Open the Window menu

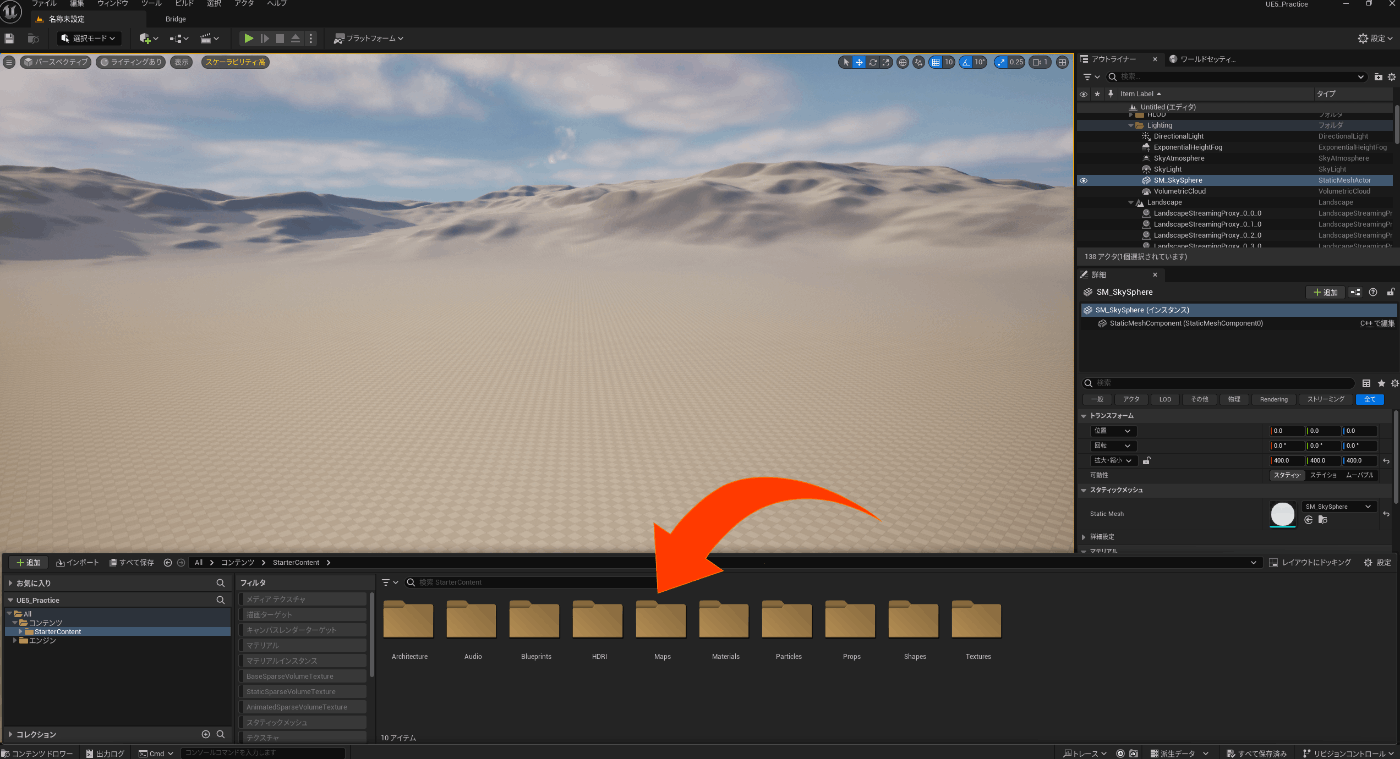point(113,4)
